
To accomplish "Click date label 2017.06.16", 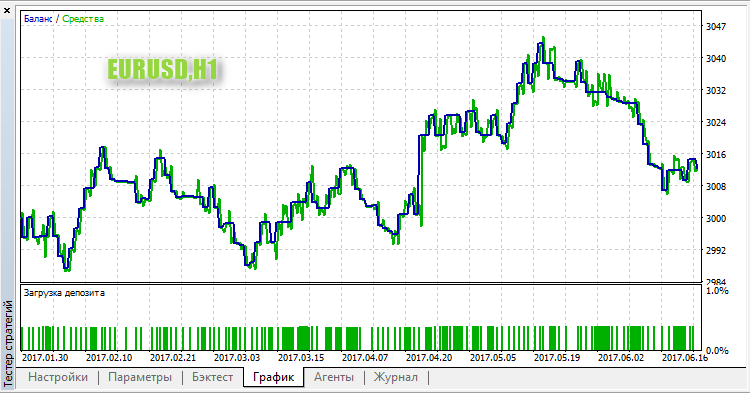I will pos(684,358).
